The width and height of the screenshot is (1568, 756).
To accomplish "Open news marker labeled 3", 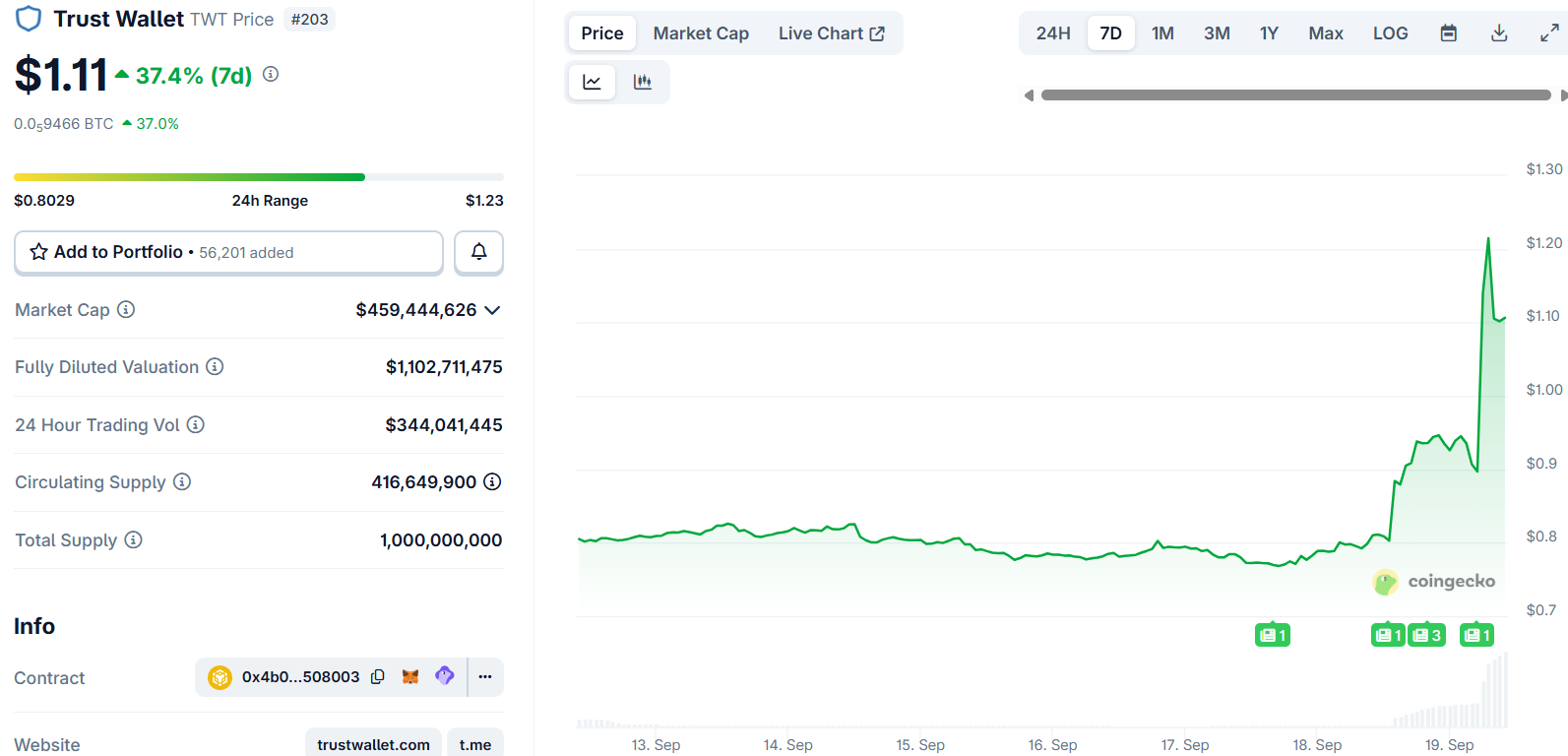I will [1426, 635].
